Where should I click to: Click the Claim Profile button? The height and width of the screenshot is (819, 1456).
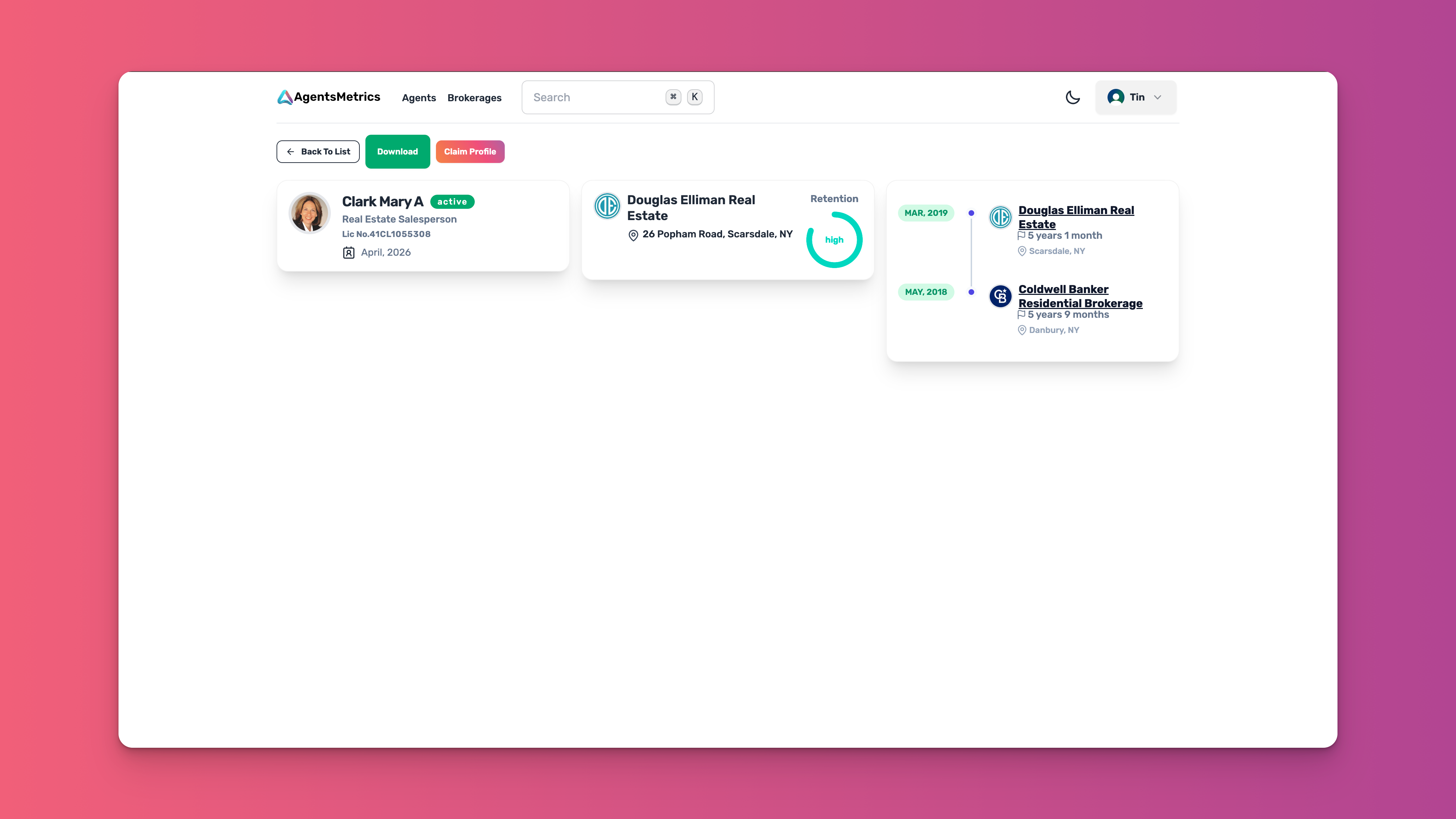470,151
